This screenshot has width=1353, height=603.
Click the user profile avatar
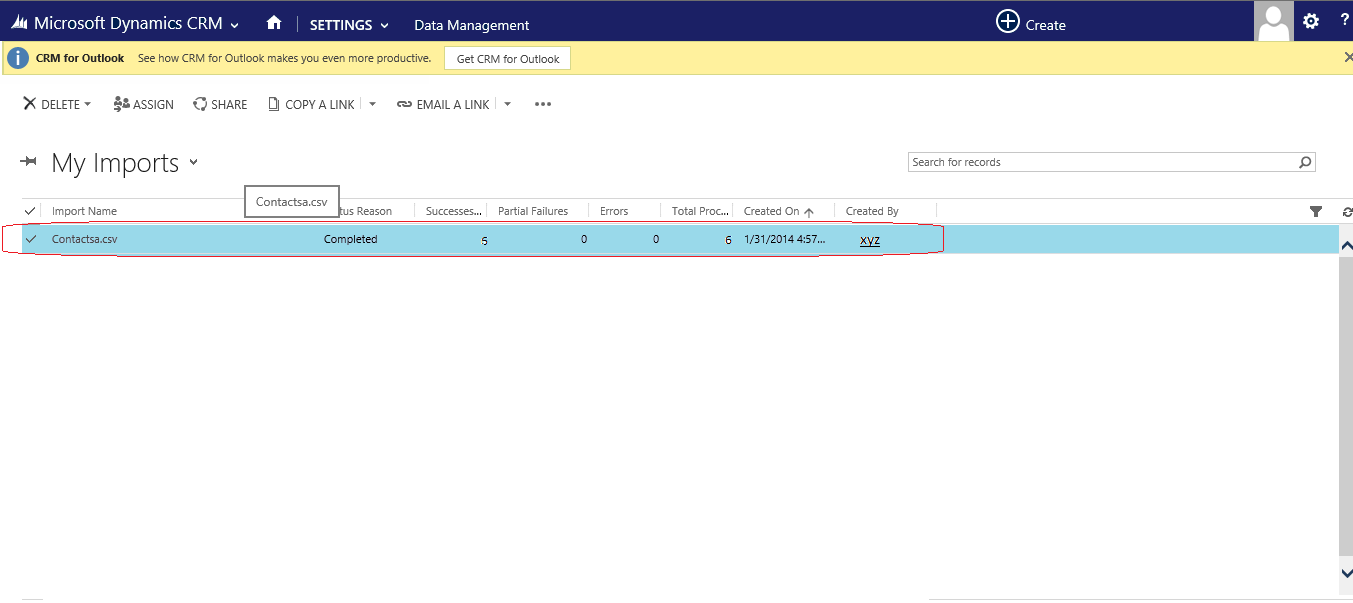(1273, 21)
